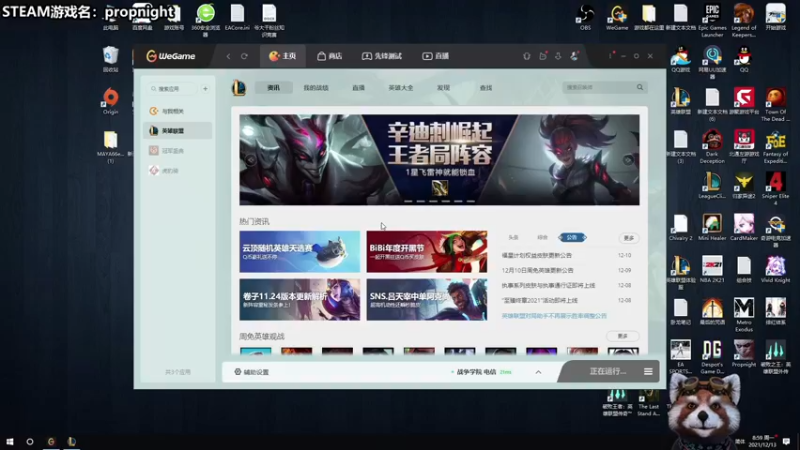Open the 商店 store tab
Screen dimensions: 800x450
(330, 56)
